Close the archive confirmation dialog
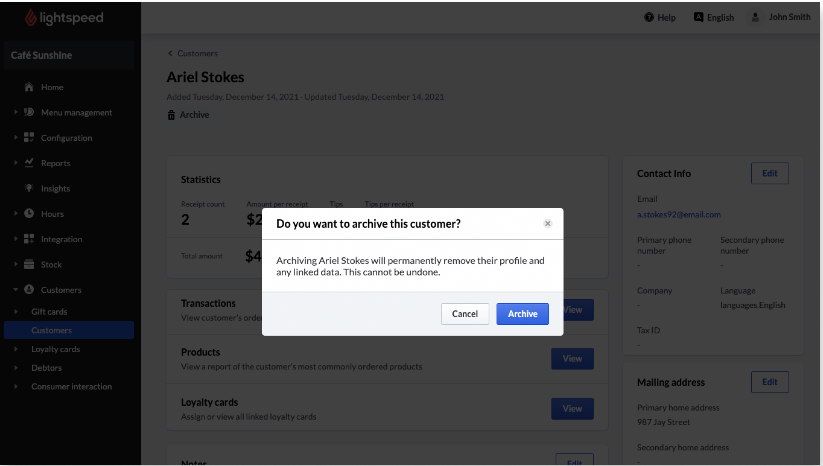The height and width of the screenshot is (466, 823). (547, 224)
